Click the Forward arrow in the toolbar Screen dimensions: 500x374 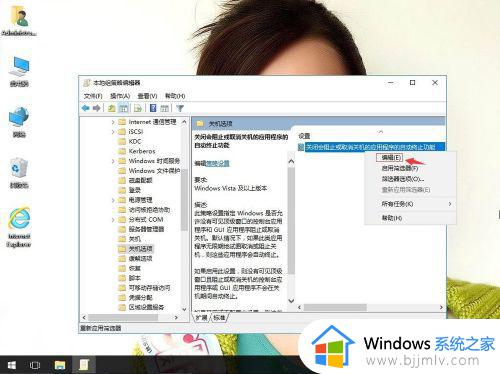tap(97, 108)
